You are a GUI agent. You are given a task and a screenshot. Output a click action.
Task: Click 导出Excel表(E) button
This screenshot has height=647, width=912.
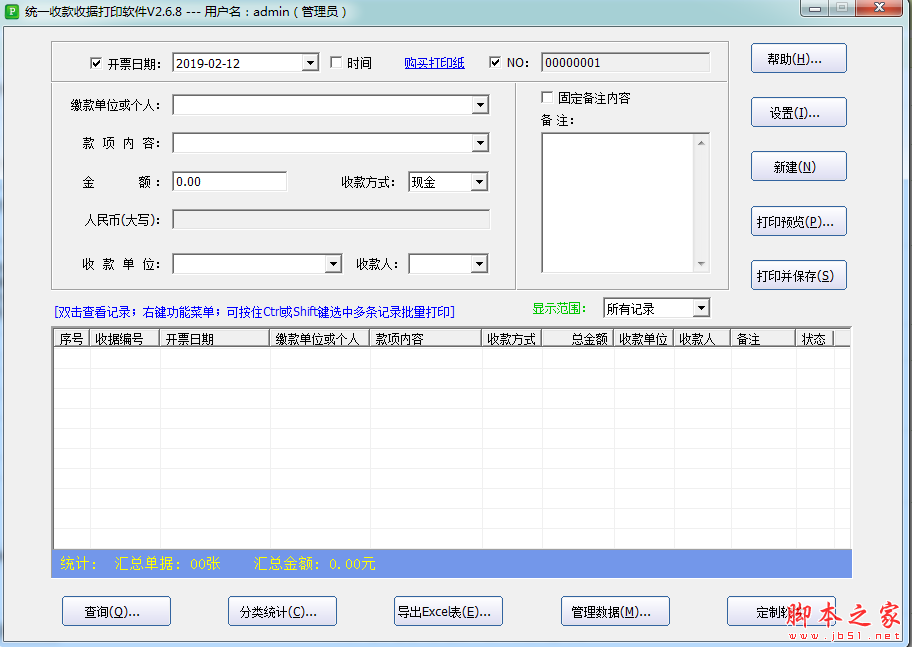point(448,611)
